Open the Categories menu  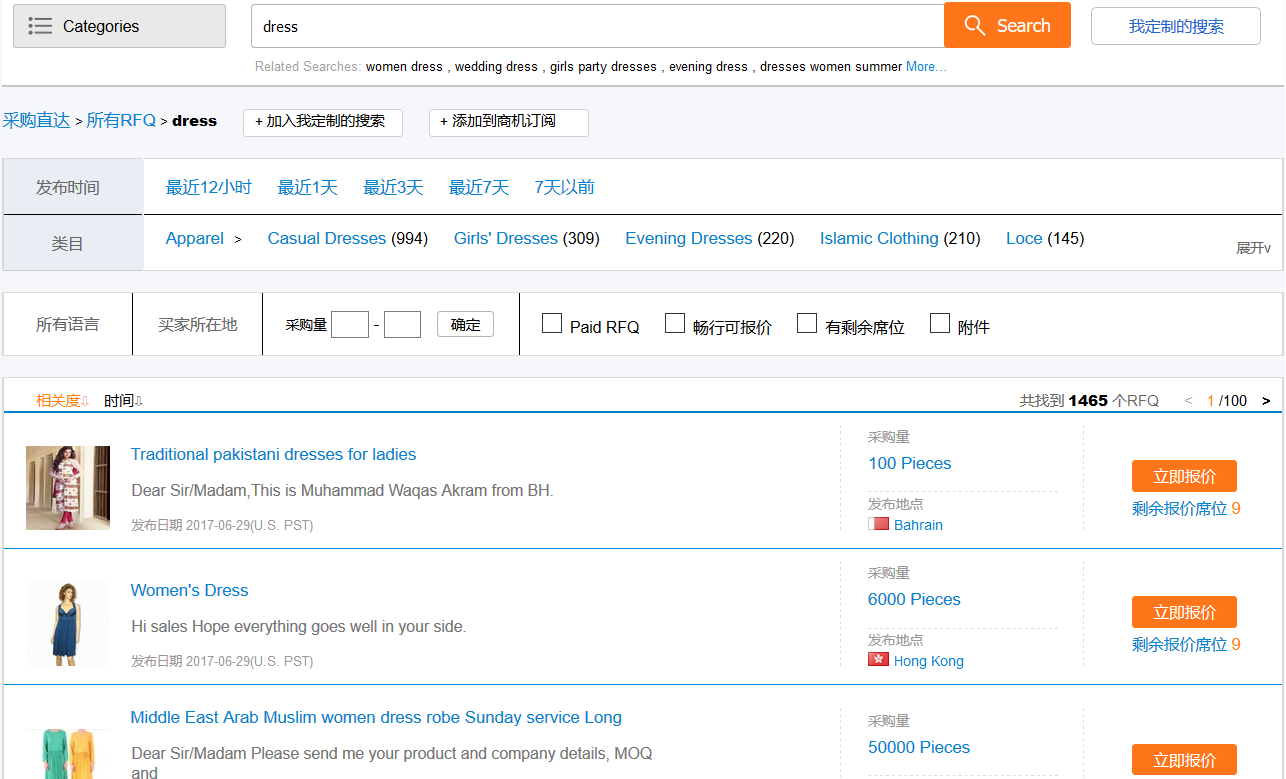coord(119,26)
